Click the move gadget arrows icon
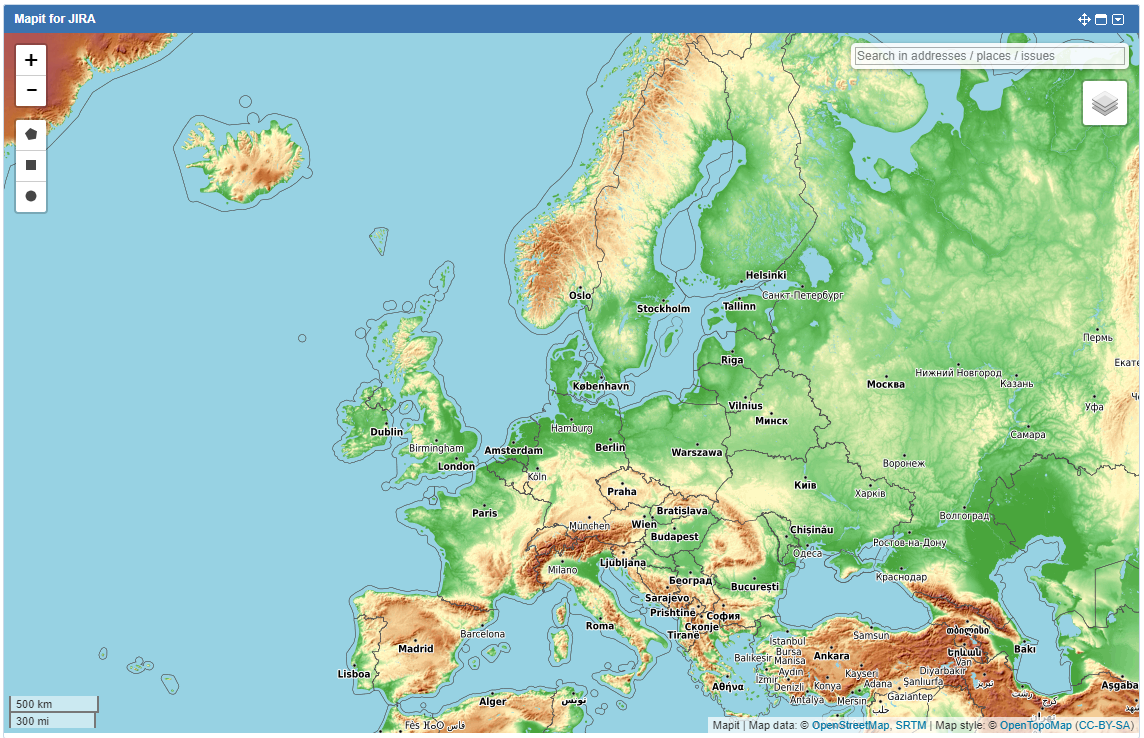This screenshot has height=738, width=1144. (1084, 19)
